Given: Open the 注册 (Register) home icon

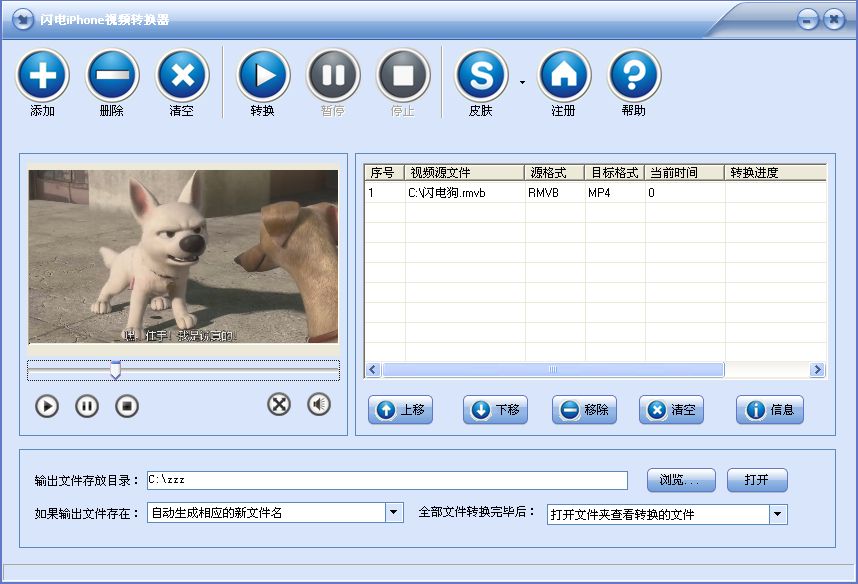Looking at the screenshot, I should pyautogui.click(x=564, y=76).
